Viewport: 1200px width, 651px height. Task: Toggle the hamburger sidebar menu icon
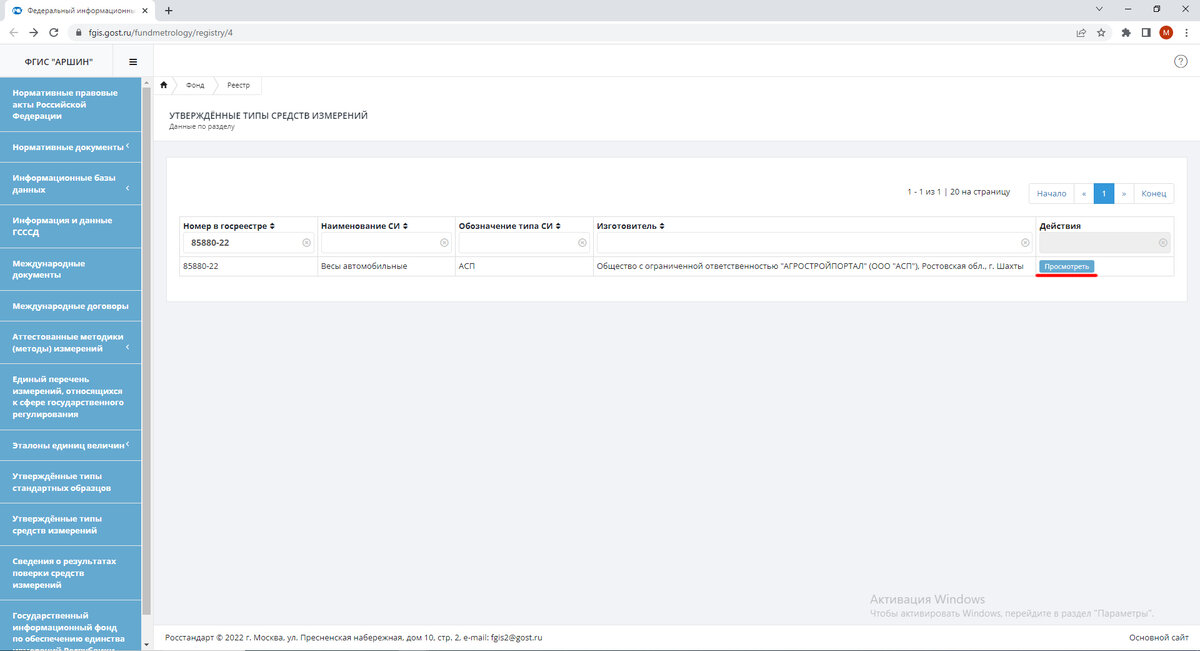(x=133, y=62)
